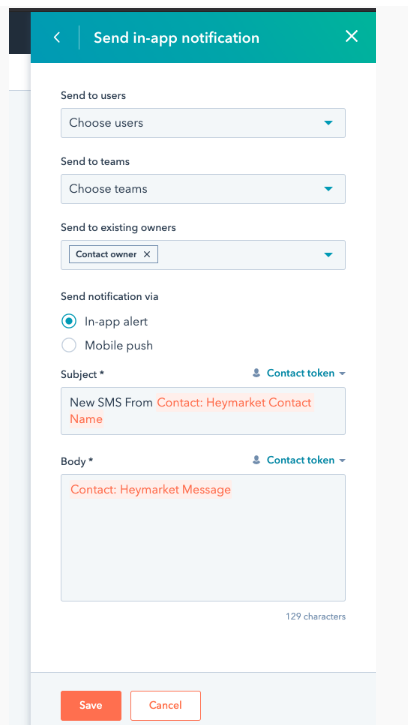Expand the existing owners dropdown arrow
Screen dimensions: 408x725
click(x=328, y=255)
